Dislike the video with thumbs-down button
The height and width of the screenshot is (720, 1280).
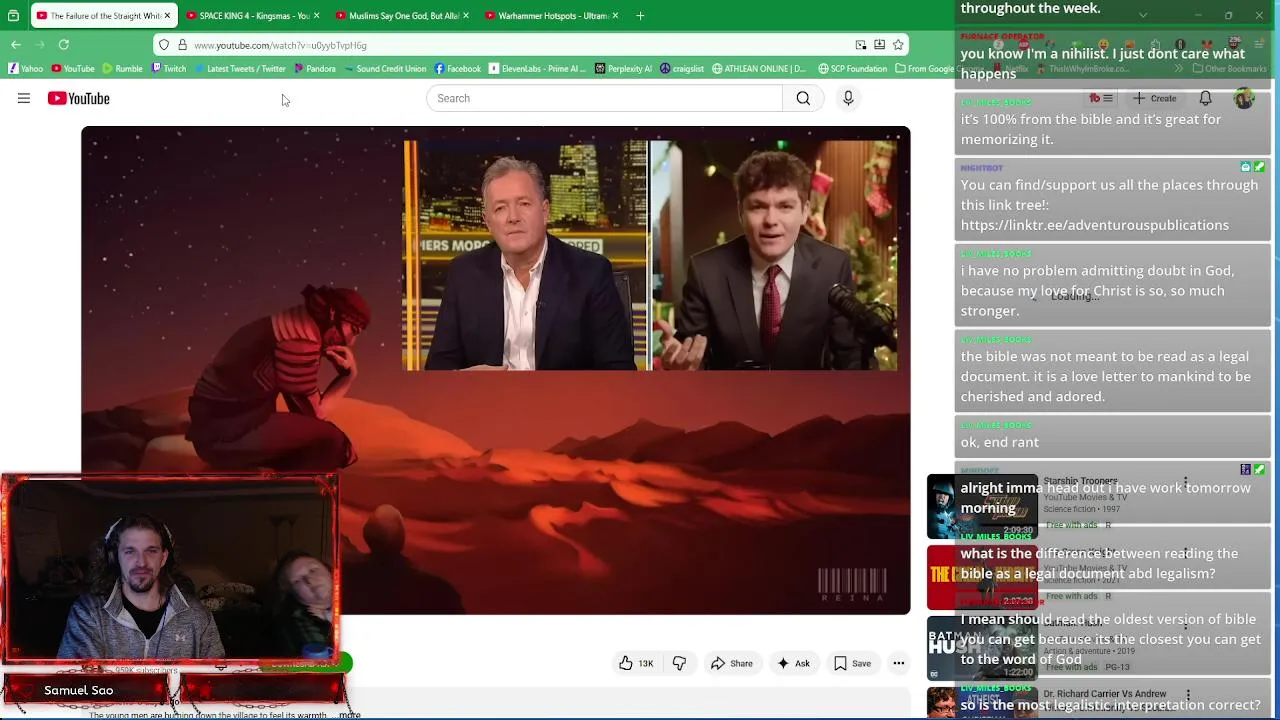pyautogui.click(x=679, y=663)
